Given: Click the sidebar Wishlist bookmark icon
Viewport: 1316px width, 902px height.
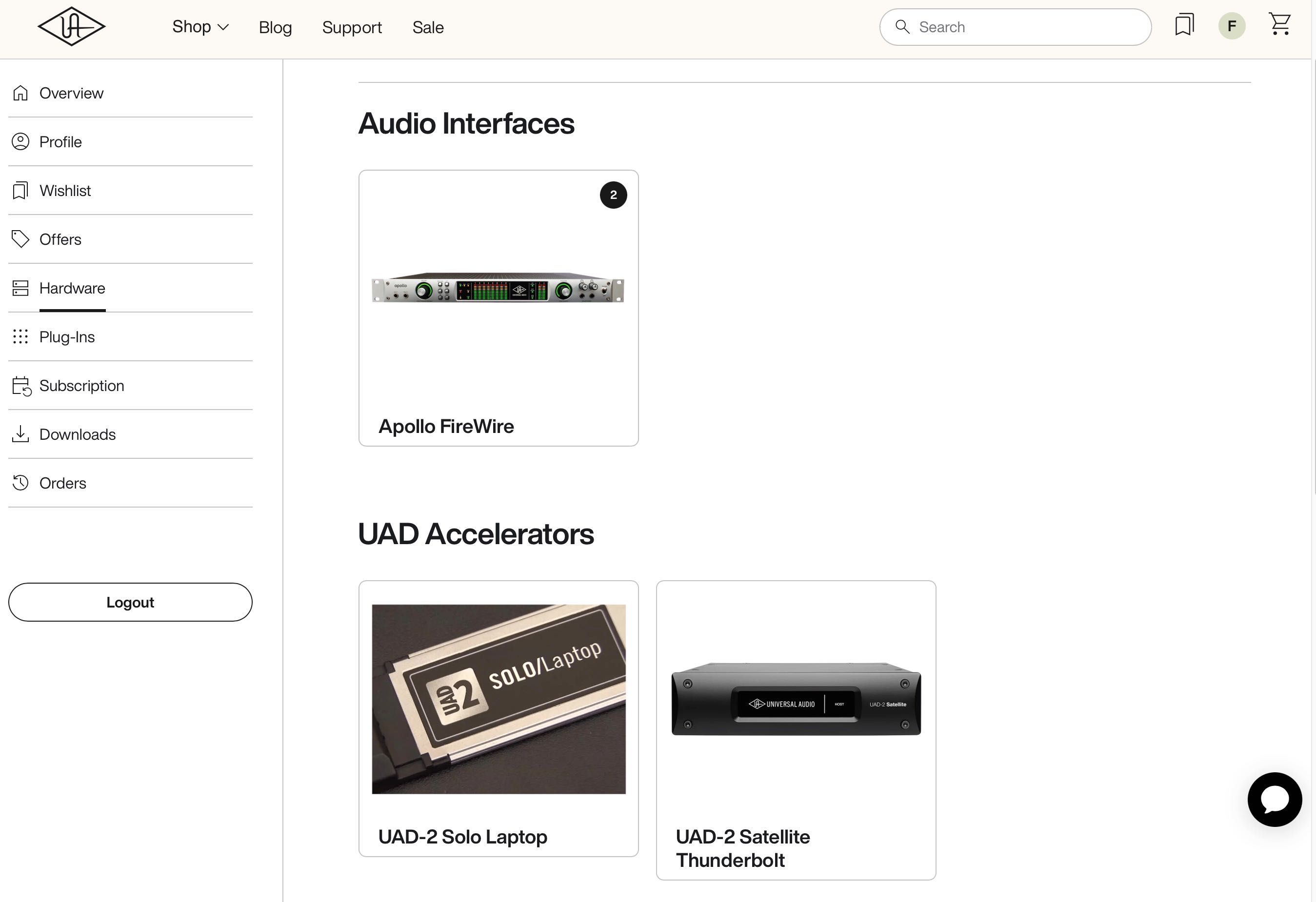Looking at the screenshot, I should (x=20, y=190).
